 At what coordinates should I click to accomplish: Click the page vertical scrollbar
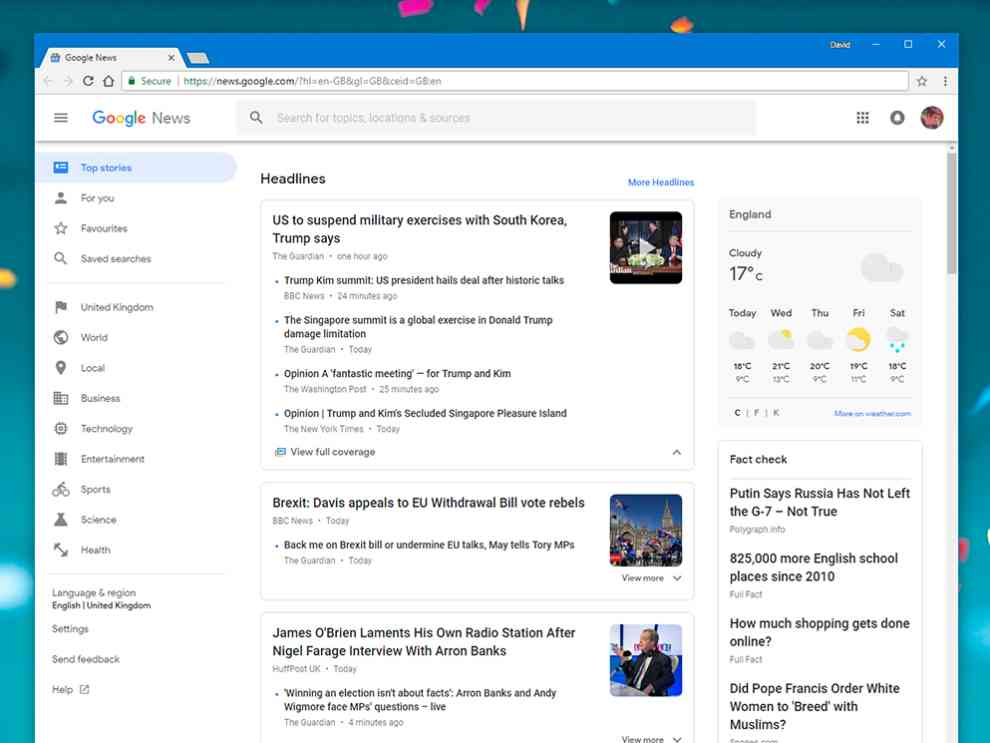pyautogui.click(x=951, y=211)
